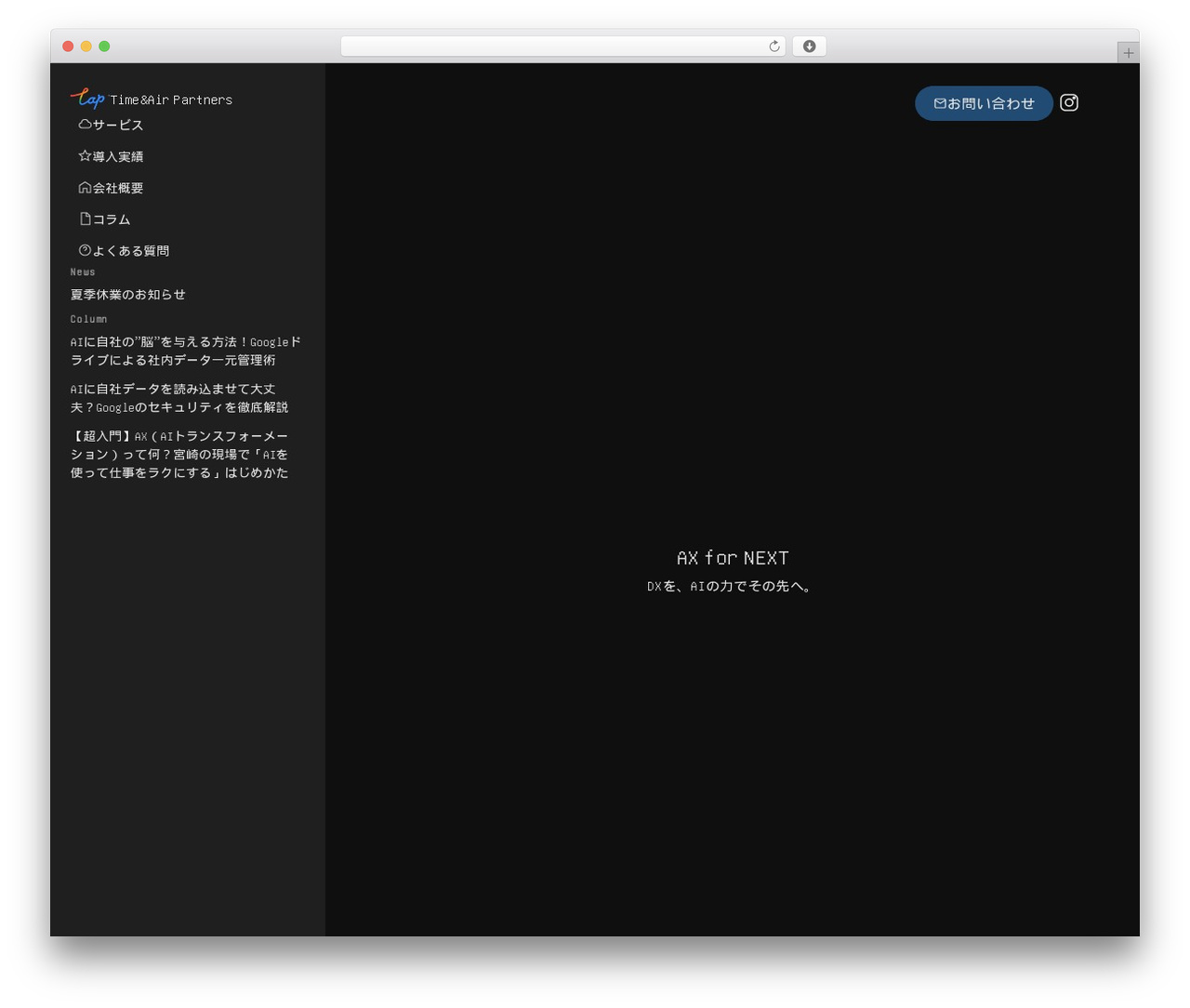Click the お問い合わせ button
The height and width of the screenshot is (1008, 1190).
984,103
